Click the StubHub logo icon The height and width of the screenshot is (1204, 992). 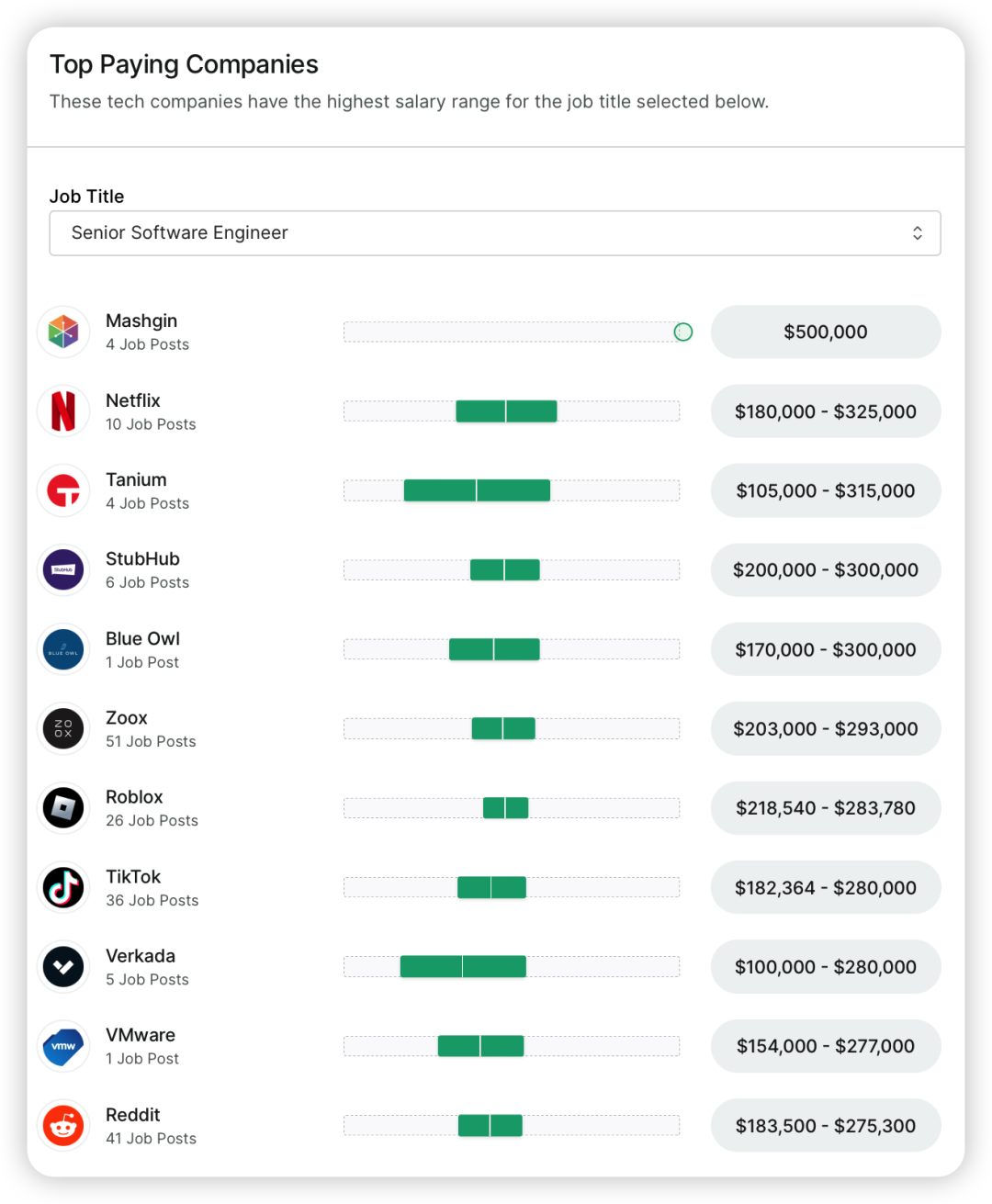(x=63, y=569)
